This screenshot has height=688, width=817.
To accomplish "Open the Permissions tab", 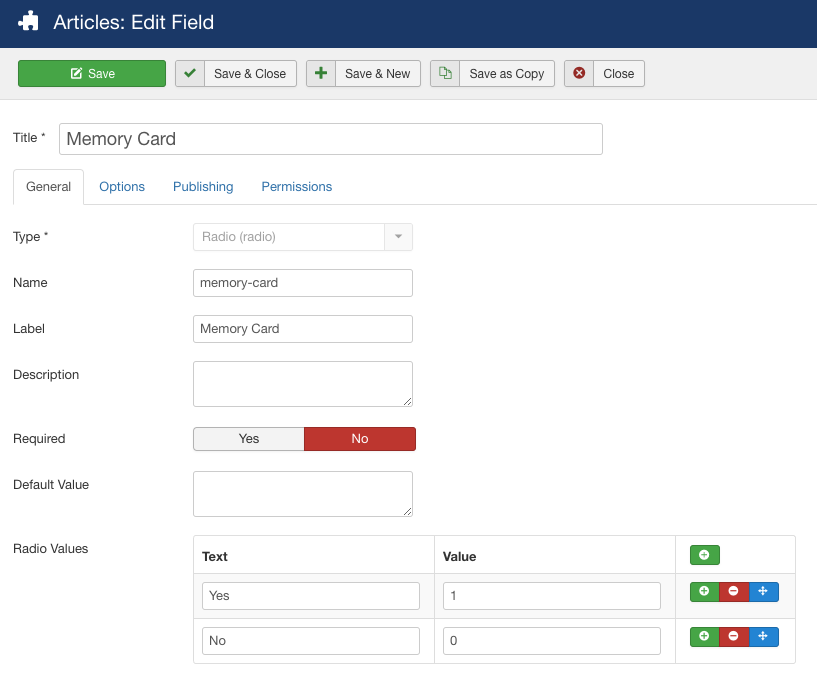I will [296, 186].
